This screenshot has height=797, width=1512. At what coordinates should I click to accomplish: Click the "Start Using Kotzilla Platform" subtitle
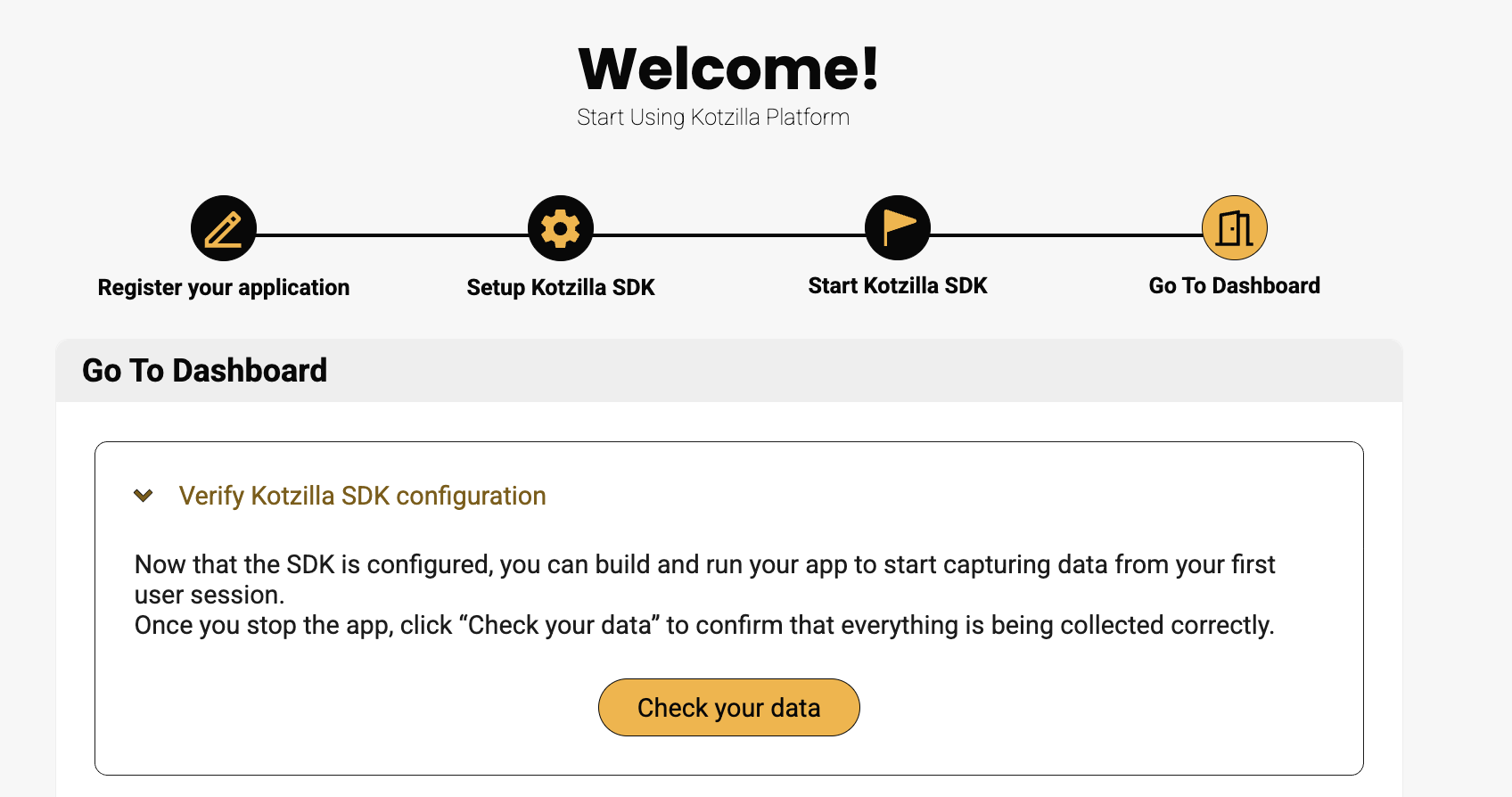713,117
